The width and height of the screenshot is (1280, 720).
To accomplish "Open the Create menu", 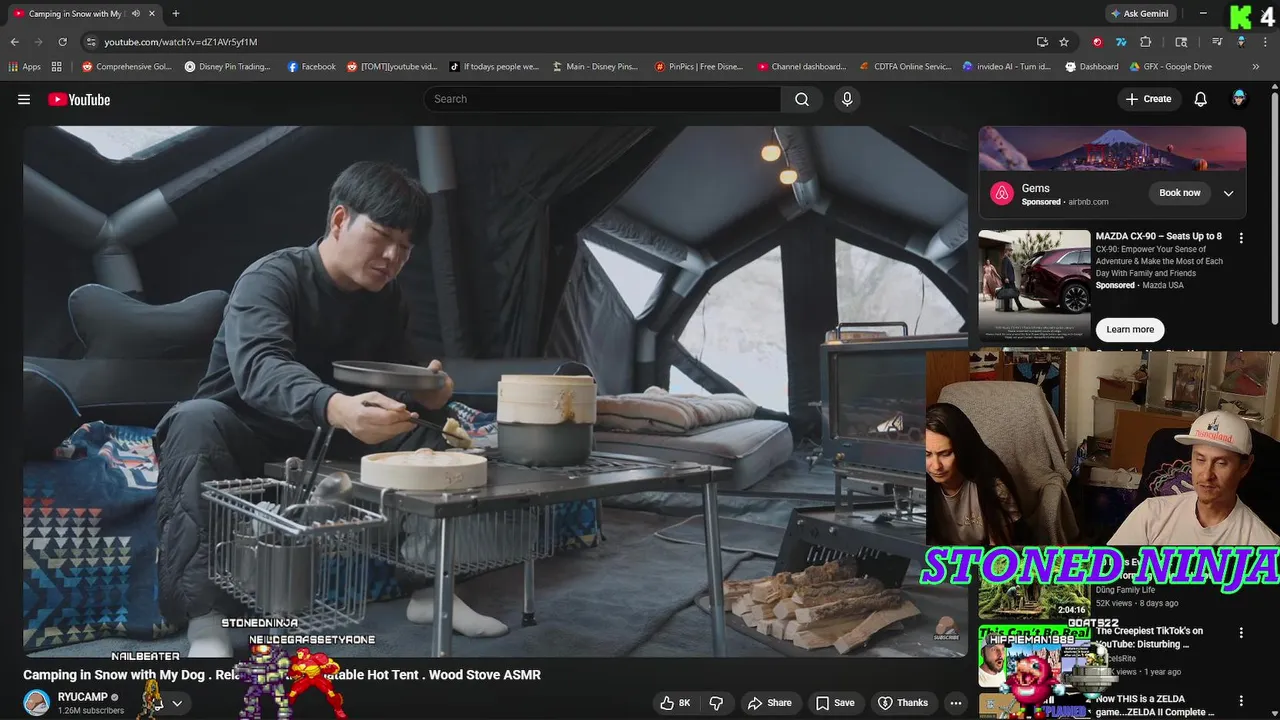I will [1148, 99].
